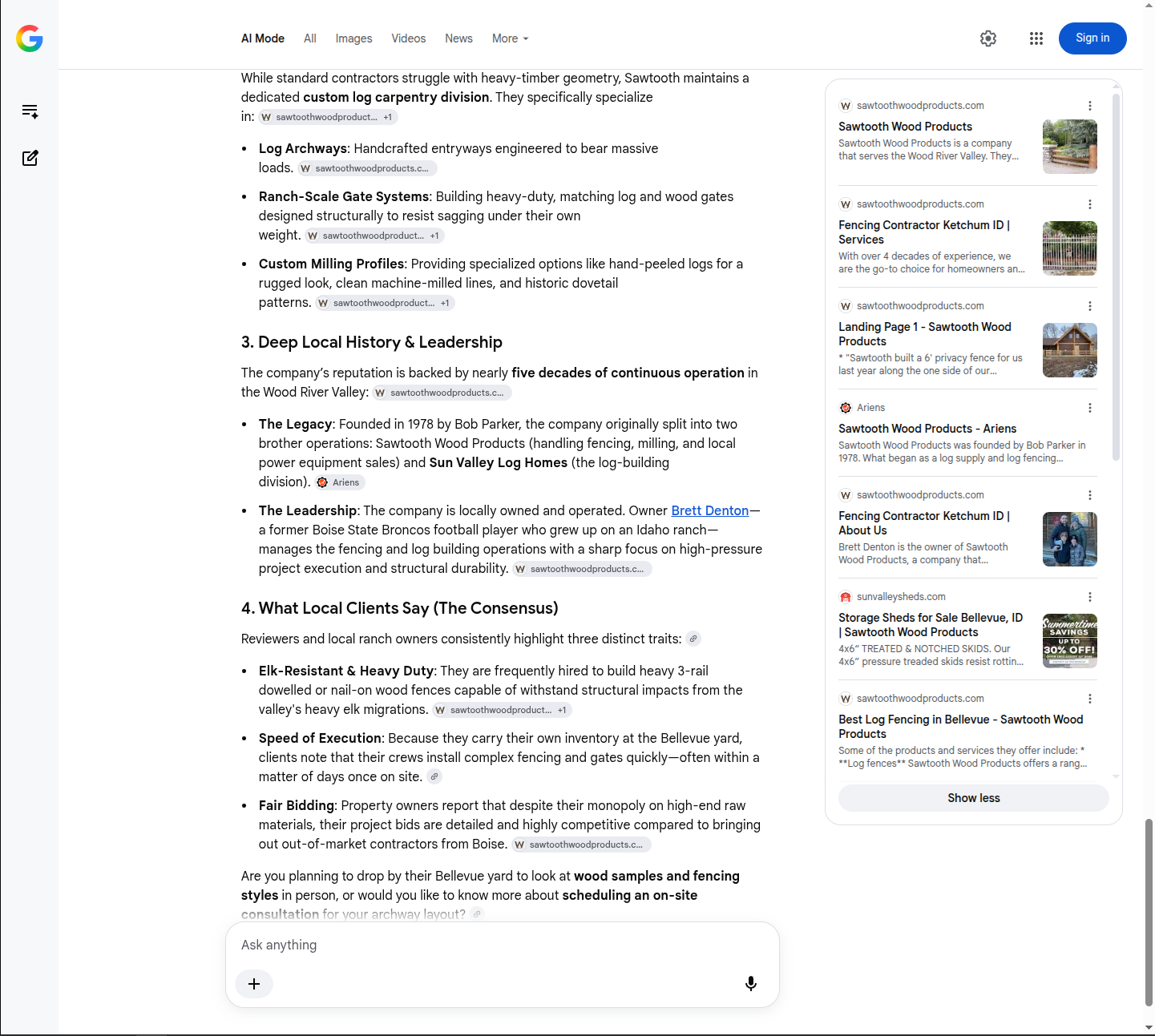This screenshot has height=1036, width=1155.
Task: Open options menu for Sawtooth Wood Products card
Action: tap(1090, 106)
